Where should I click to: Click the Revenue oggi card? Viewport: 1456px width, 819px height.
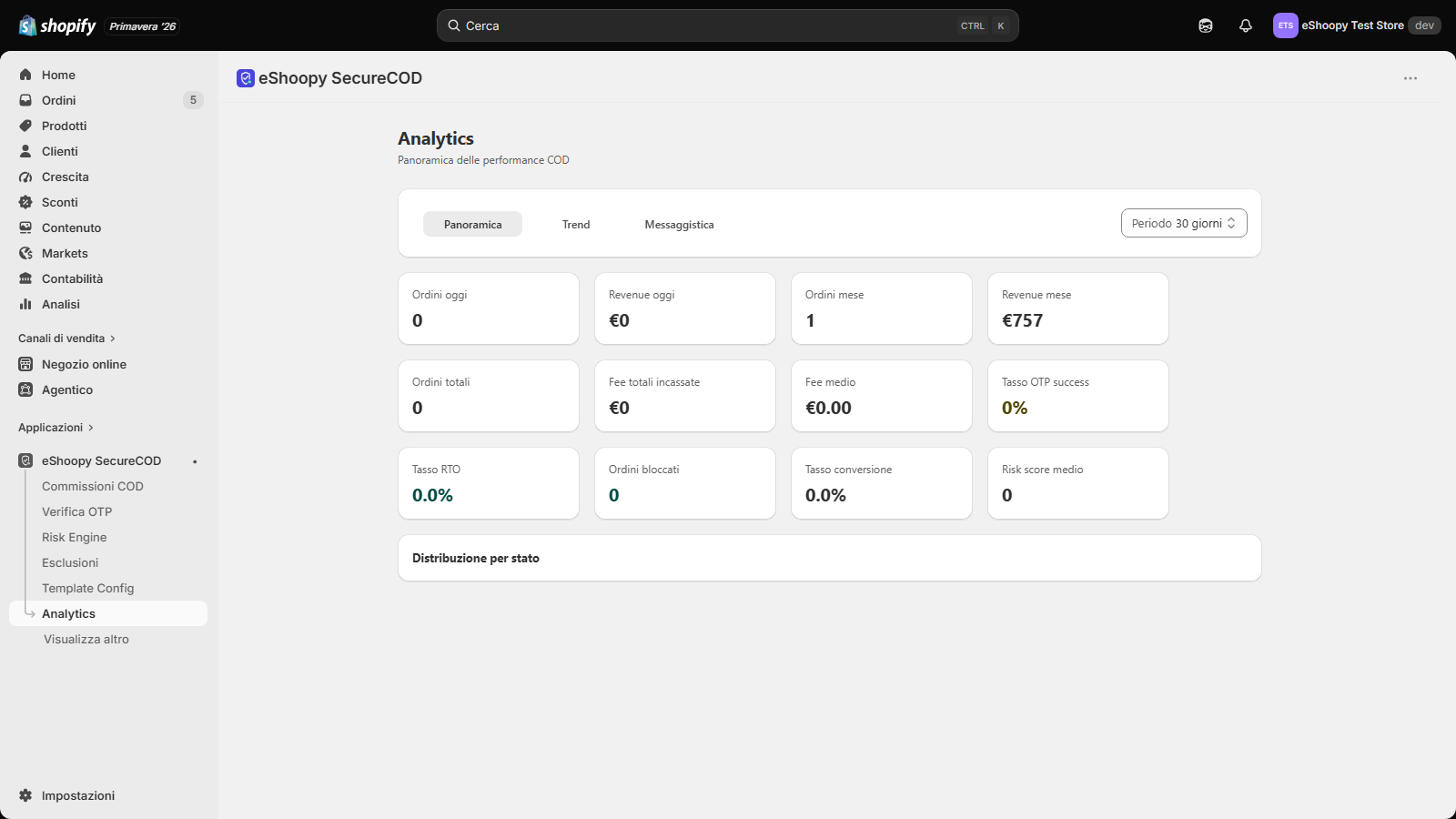(685, 308)
